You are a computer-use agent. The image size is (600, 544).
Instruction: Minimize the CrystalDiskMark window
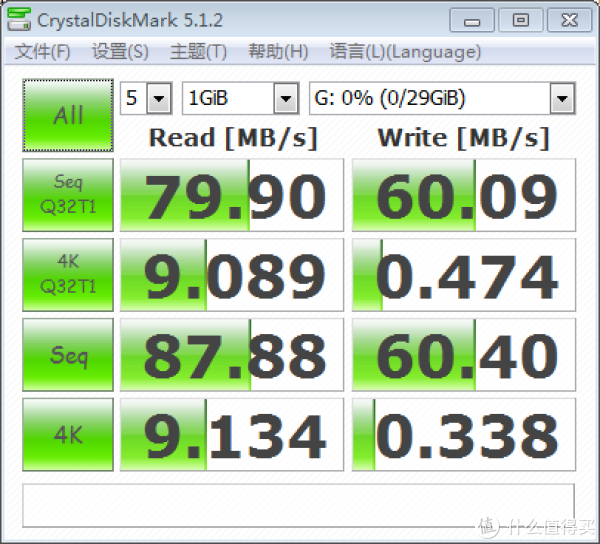[x=472, y=20]
